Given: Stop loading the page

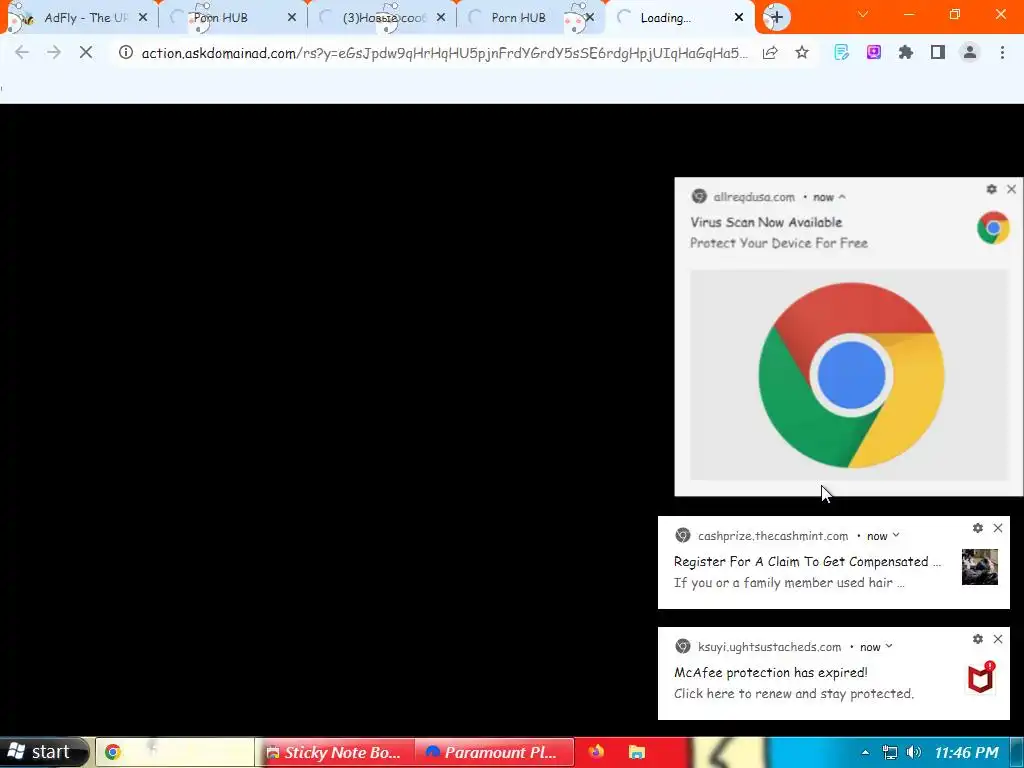Looking at the screenshot, I should (86, 52).
